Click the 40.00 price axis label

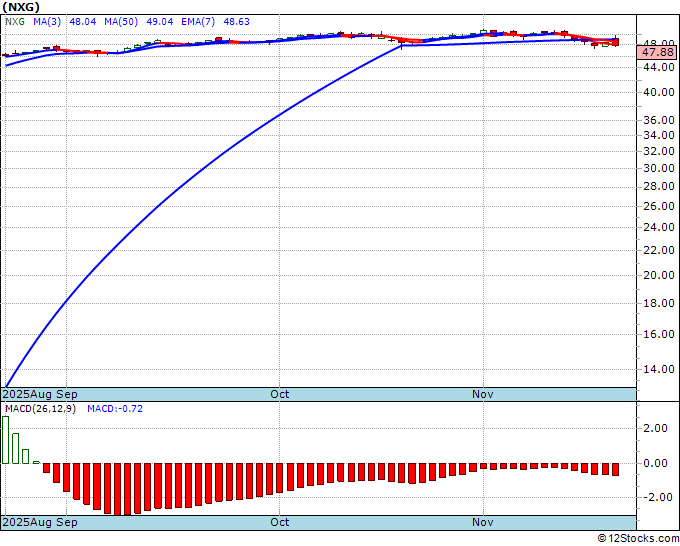tap(657, 93)
